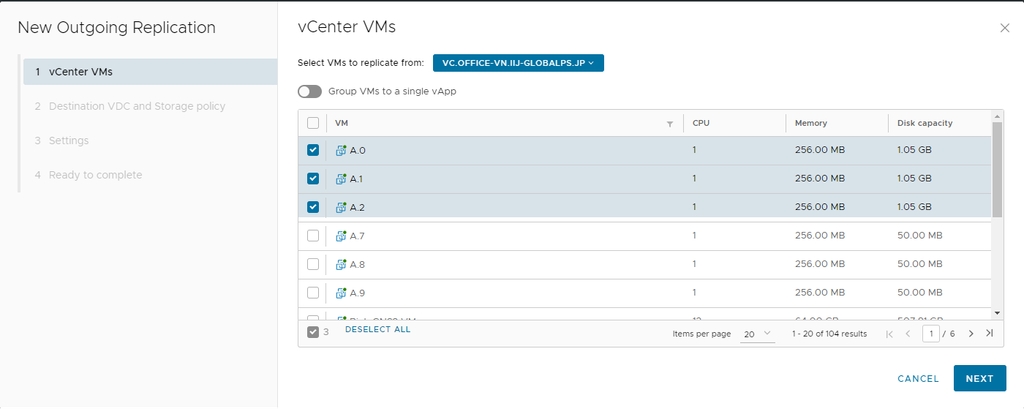Go to the previous results page
The height and width of the screenshot is (409, 1024).
coord(908,333)
